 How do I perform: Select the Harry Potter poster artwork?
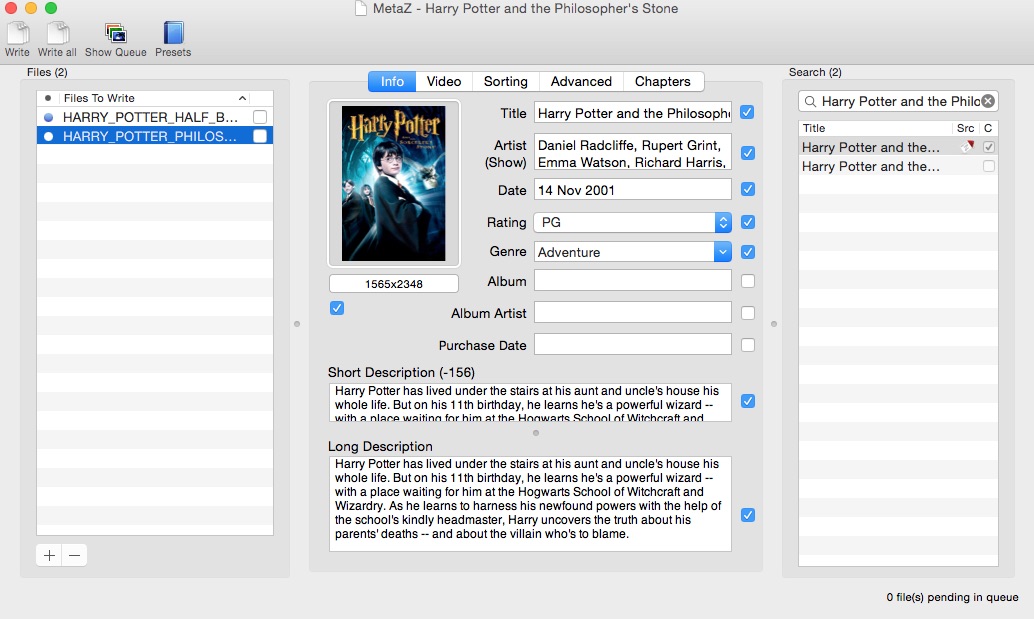pyautogui.click(x=394, y=183)
